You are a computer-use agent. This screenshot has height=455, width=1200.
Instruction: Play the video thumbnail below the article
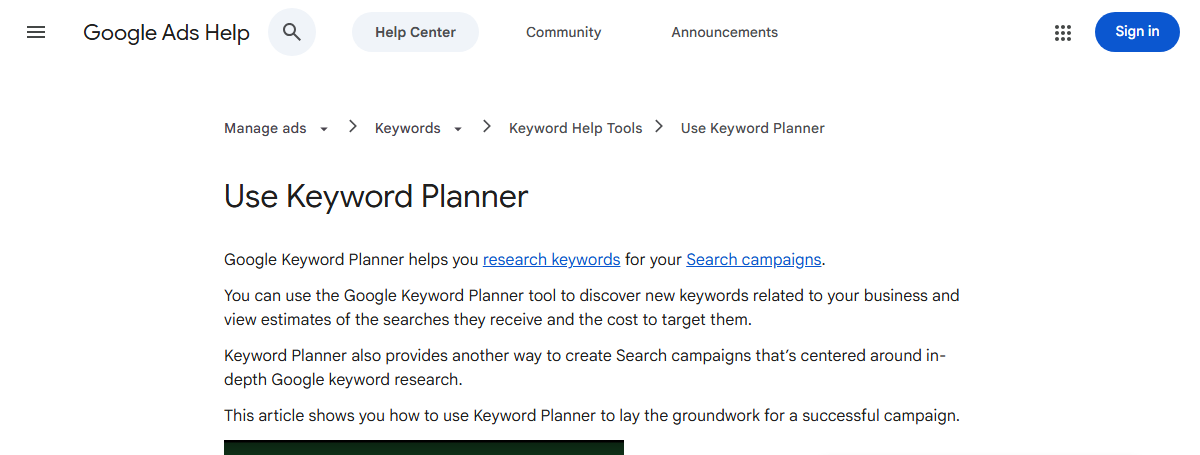[424, 447]
